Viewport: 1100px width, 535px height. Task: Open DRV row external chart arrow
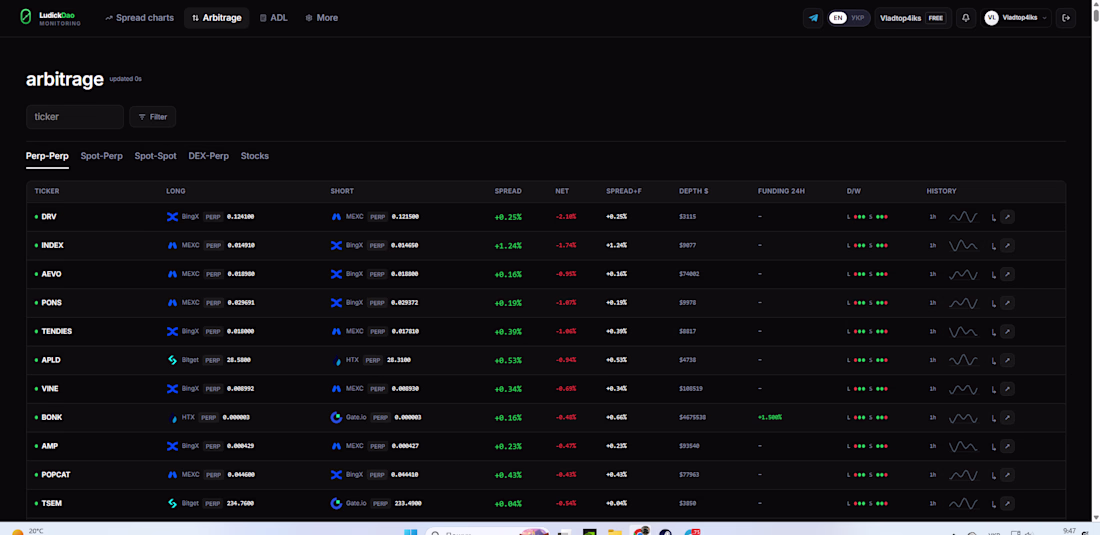pyautogui.click(x=1007, y=217)
